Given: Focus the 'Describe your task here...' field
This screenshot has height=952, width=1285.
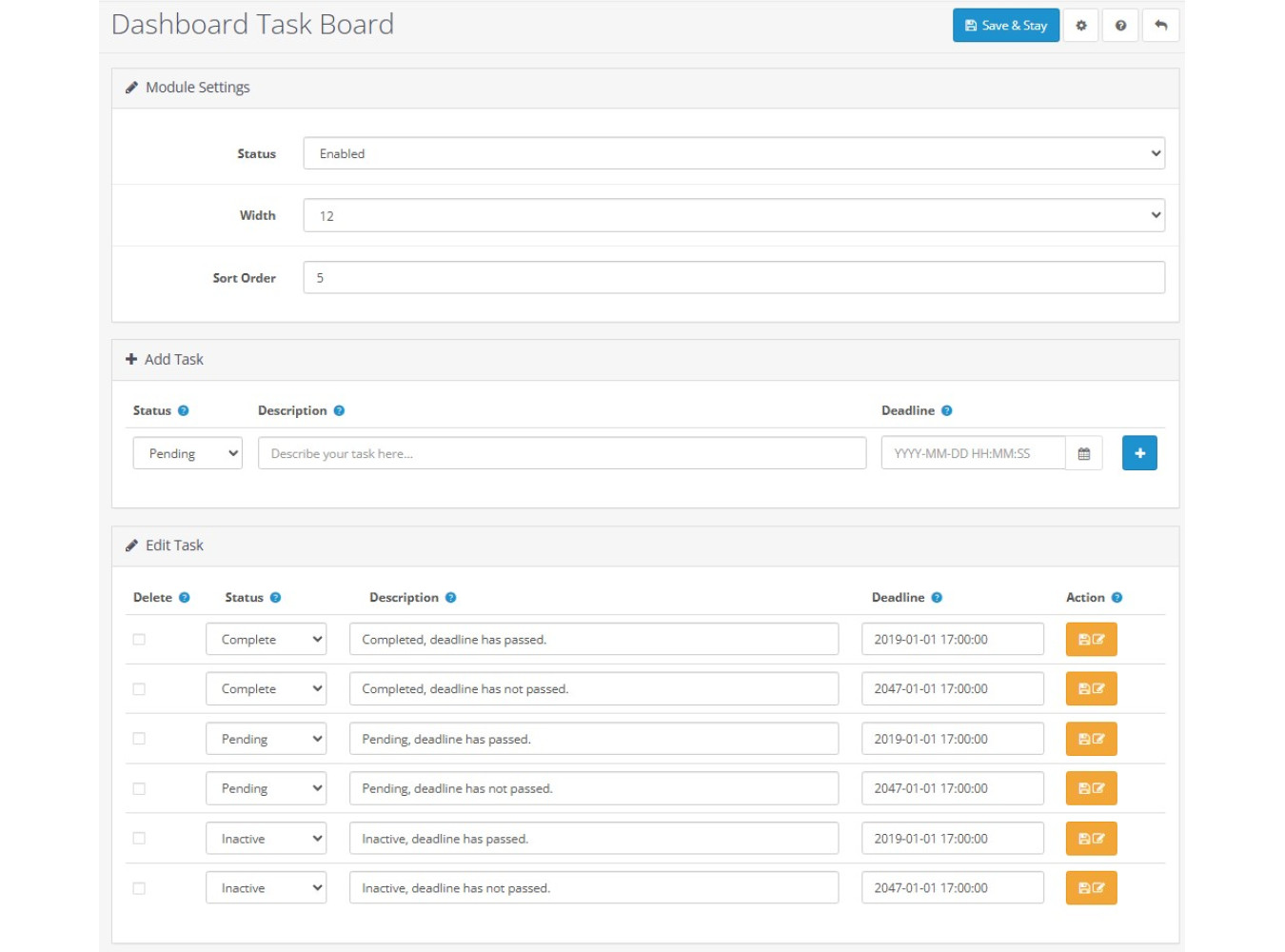Looking at the screenshot, I should [x=562, y=454].
